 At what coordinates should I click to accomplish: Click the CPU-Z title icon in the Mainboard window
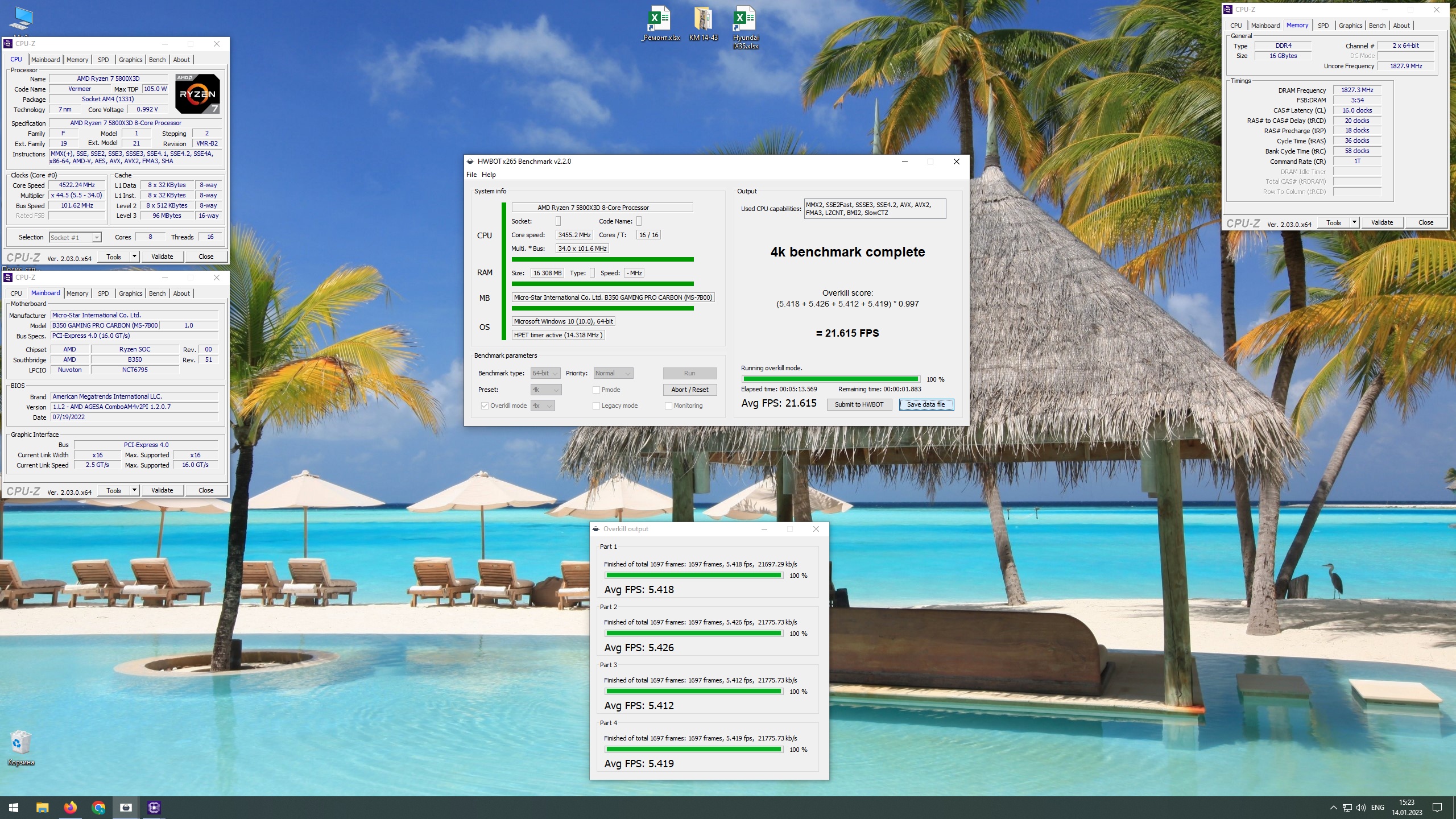coord(9,278)
